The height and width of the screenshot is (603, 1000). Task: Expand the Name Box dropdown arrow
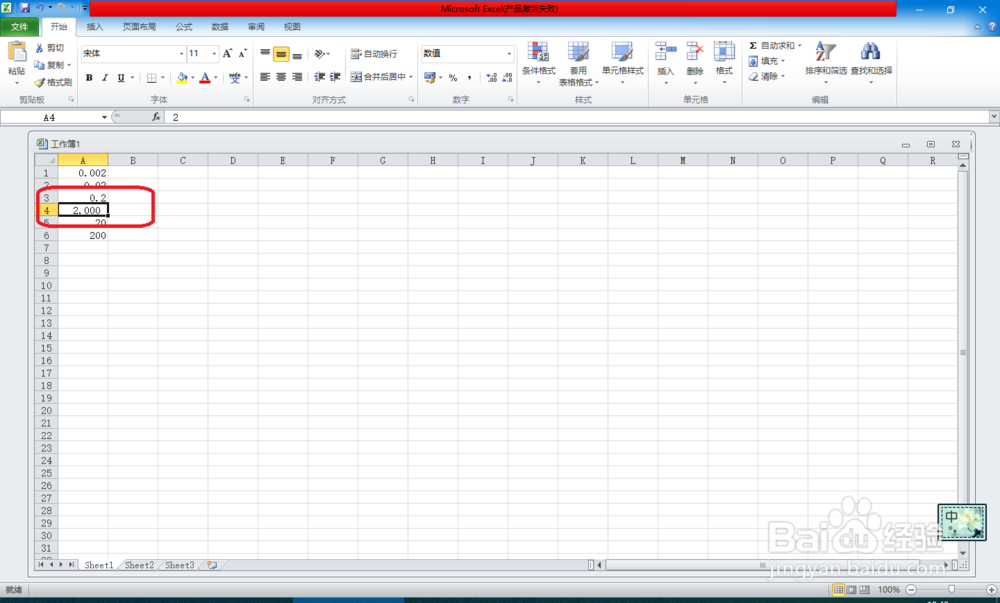[x=105, y=117]
